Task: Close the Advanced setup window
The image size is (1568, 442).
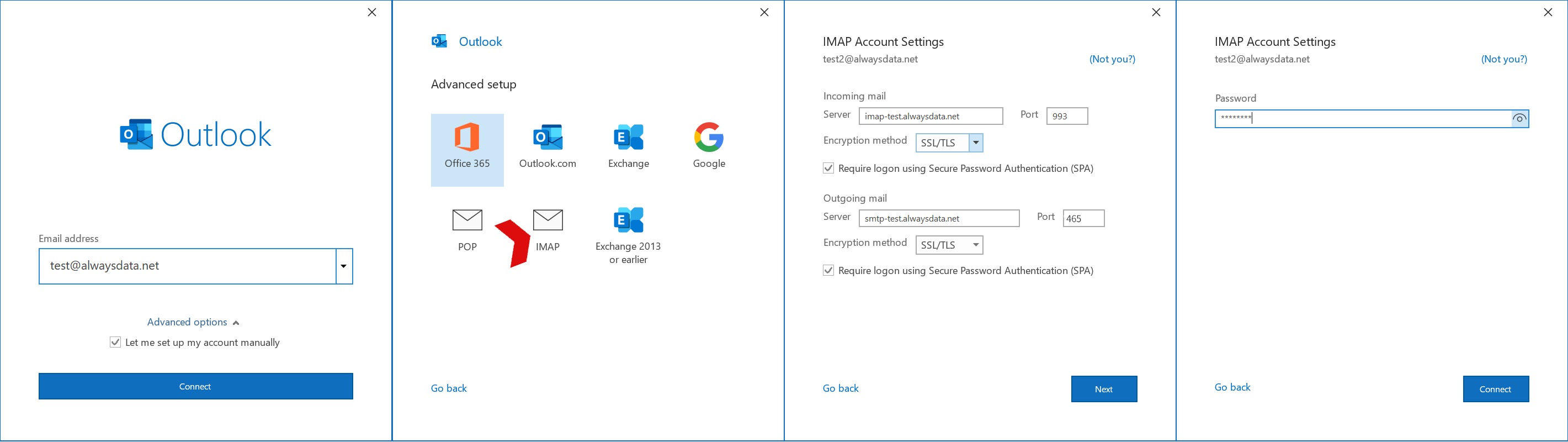Action: pos(764,12)
